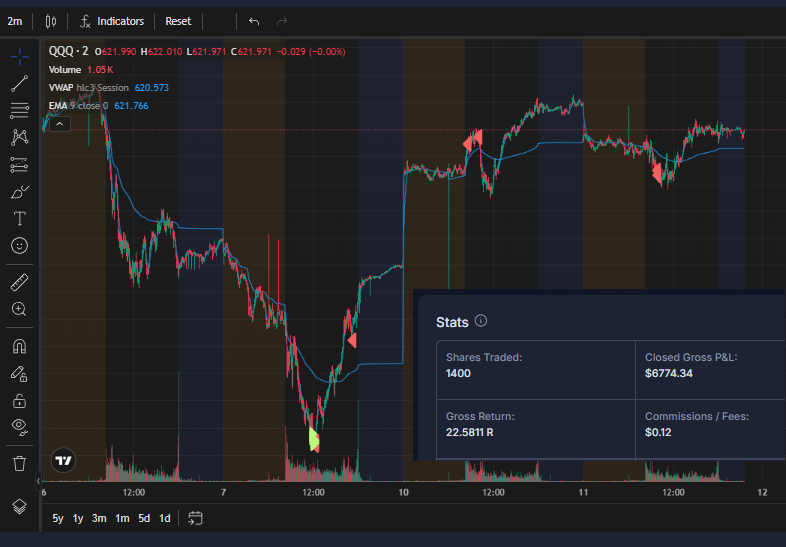Screen dimensions: 786x547
Task: Toggle hide all drawings eye icon
Action: (x=20, y=427)
